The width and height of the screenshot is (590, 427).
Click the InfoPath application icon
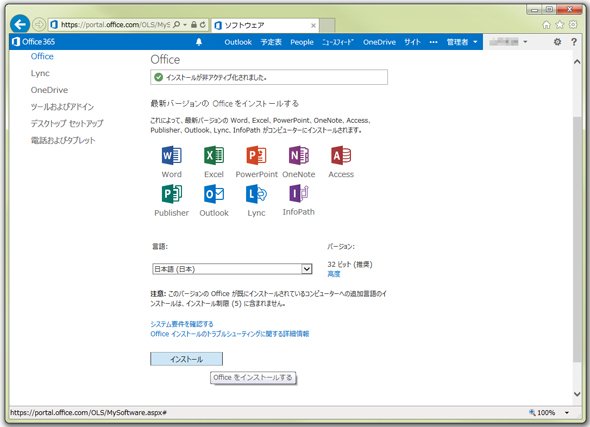tap(299, 193)
